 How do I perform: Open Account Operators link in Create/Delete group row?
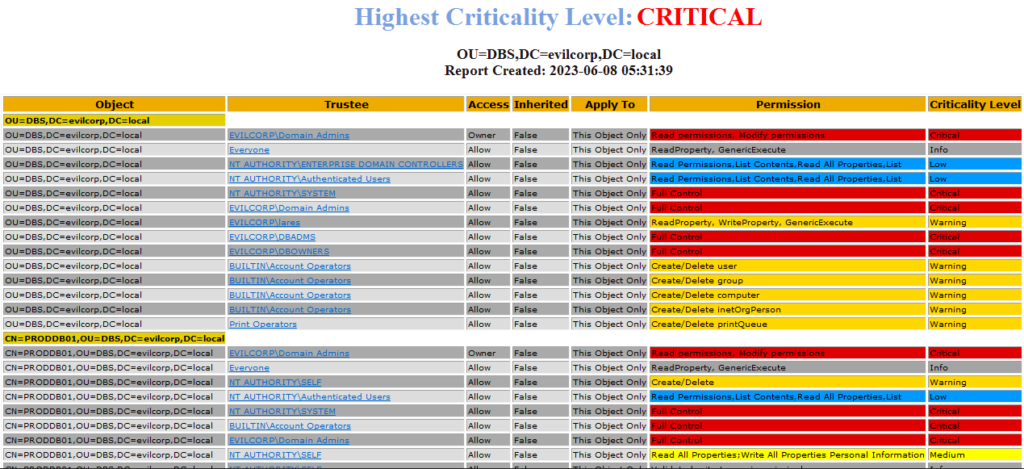coord(289,280)
